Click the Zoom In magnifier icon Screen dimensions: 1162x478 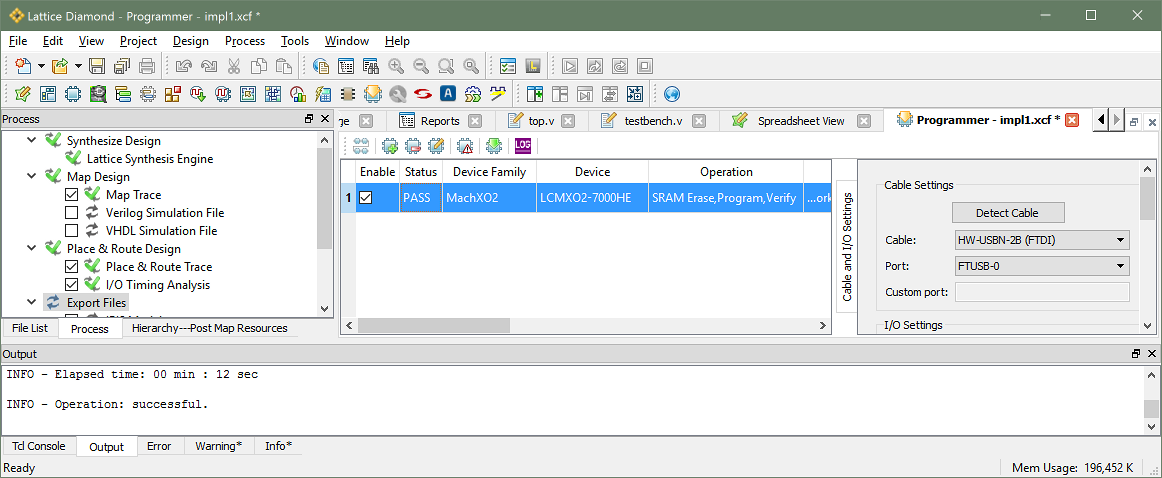(396, 66)
